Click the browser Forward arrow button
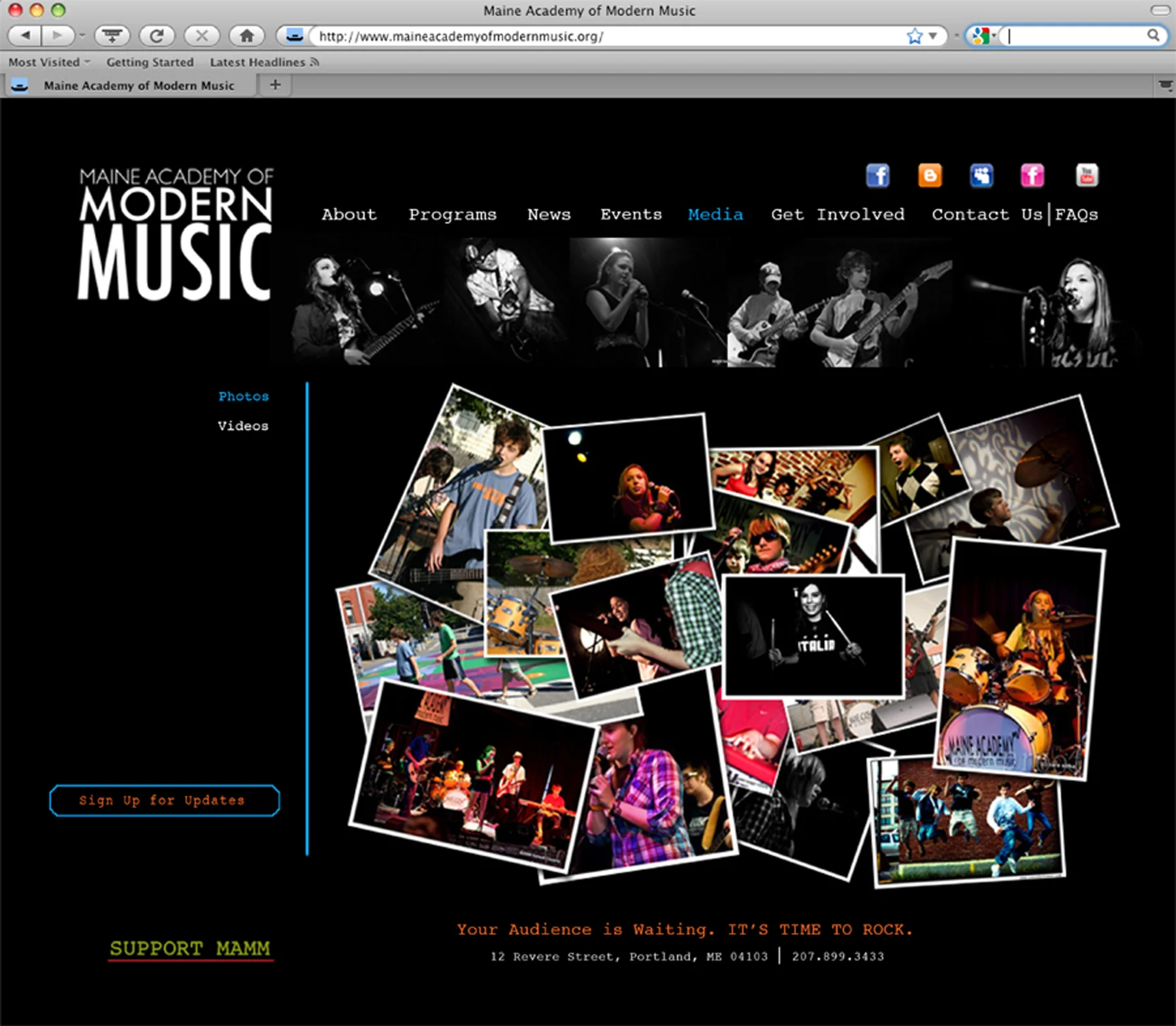 58,35
